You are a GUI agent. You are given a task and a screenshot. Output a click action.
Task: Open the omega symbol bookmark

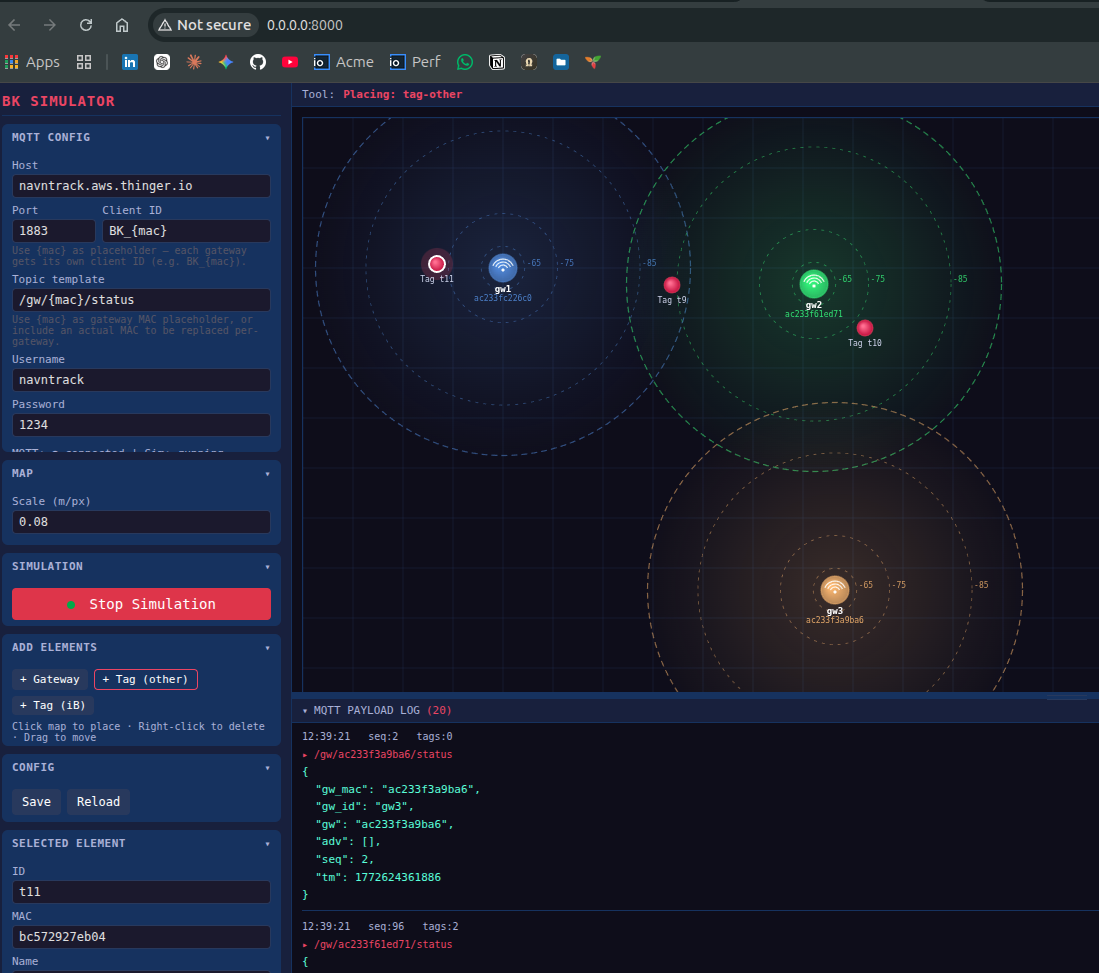[x=529, y=62]
